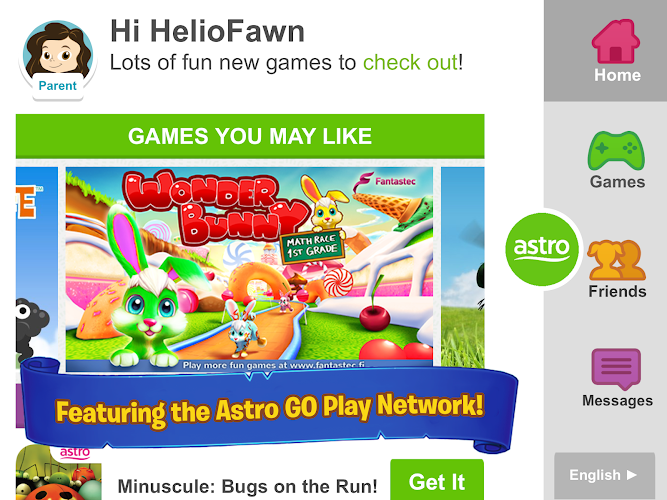Open the Games controller icon
The image size is (667, 500).
pyautogui.click(x=616, y=151)
